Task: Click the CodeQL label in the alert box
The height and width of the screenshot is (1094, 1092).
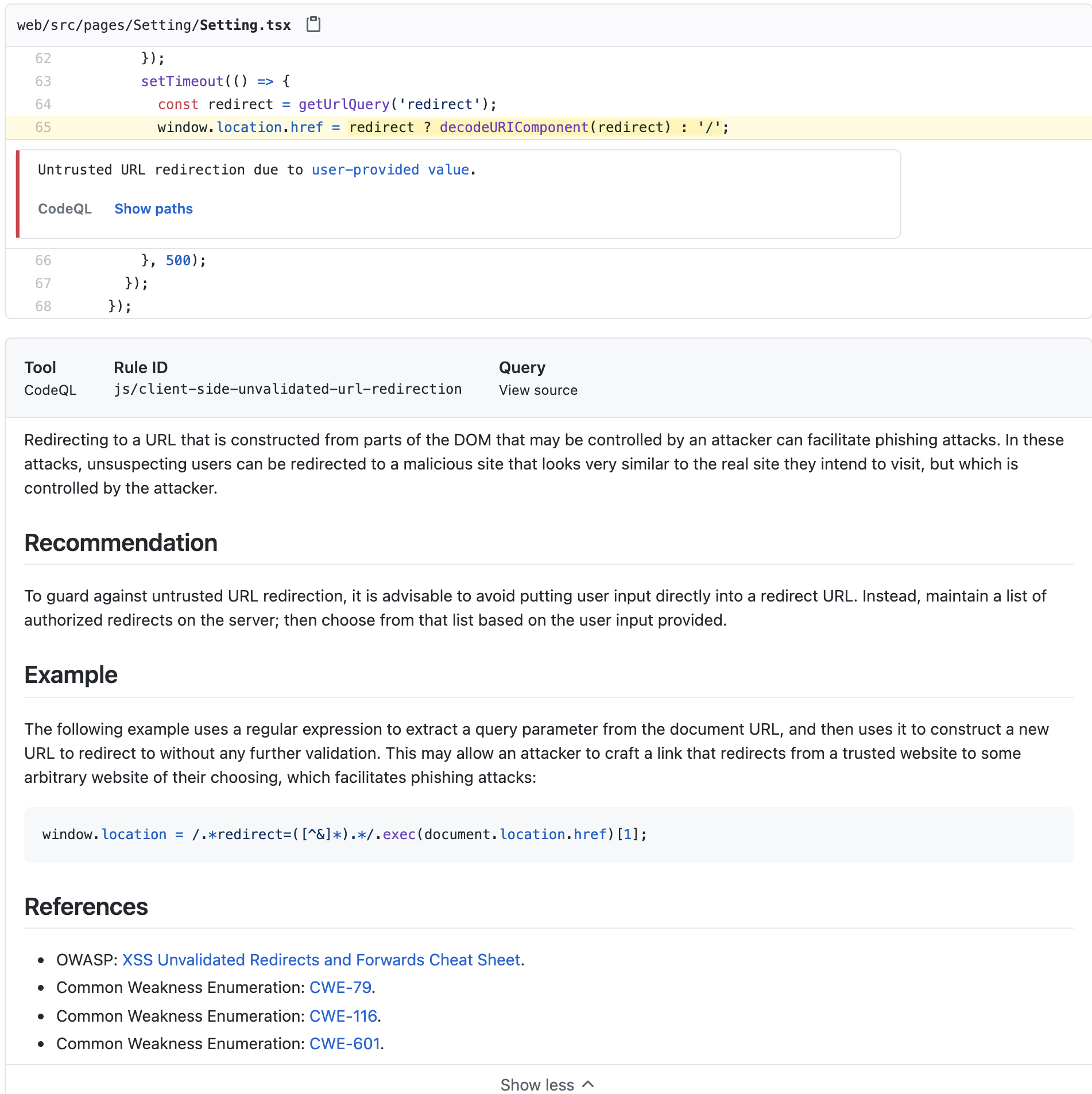Action: pyautogui.click(x=64, y=208)
